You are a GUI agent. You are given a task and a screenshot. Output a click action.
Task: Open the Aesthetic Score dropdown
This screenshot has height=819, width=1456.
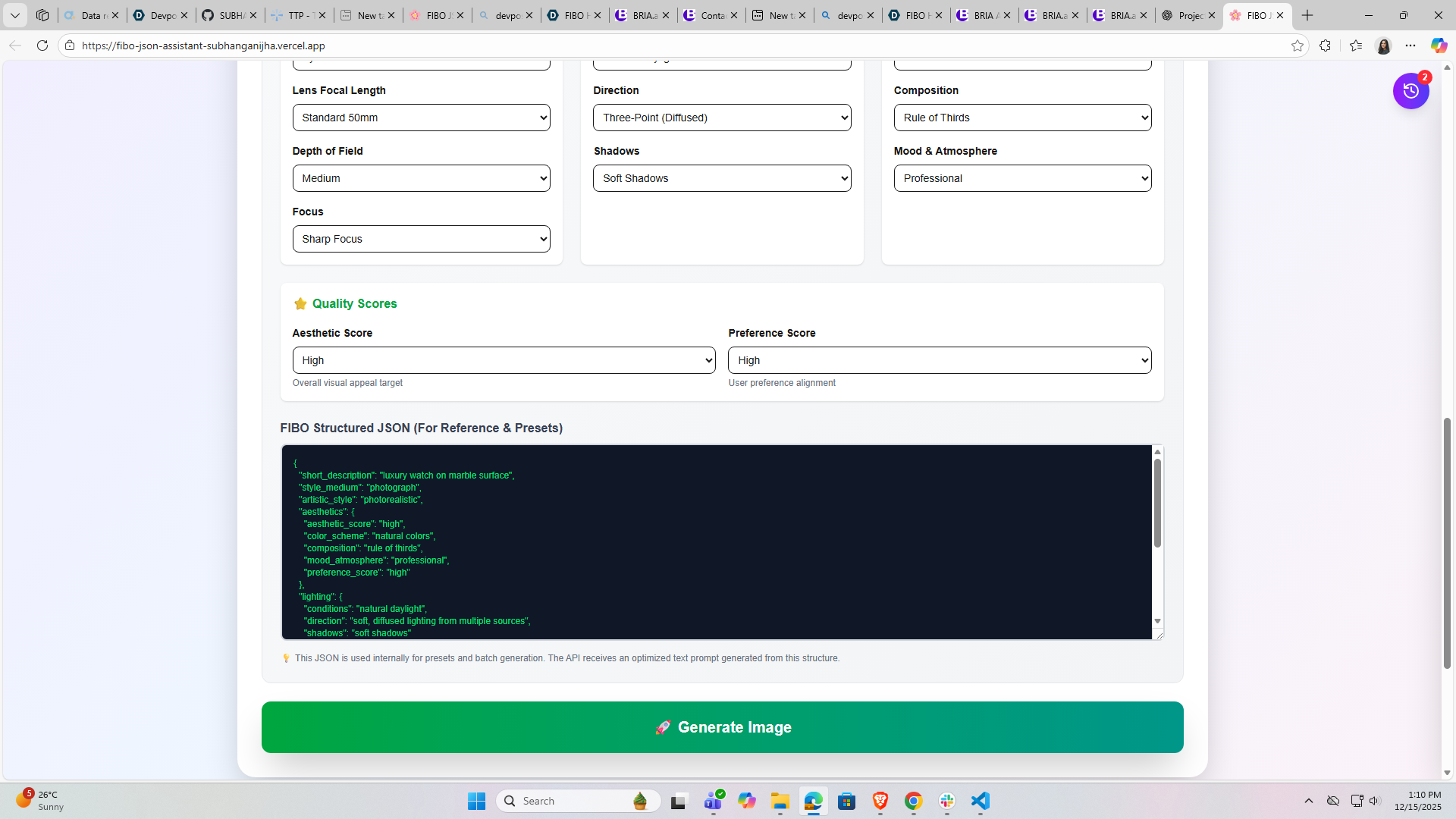(504, 360)
